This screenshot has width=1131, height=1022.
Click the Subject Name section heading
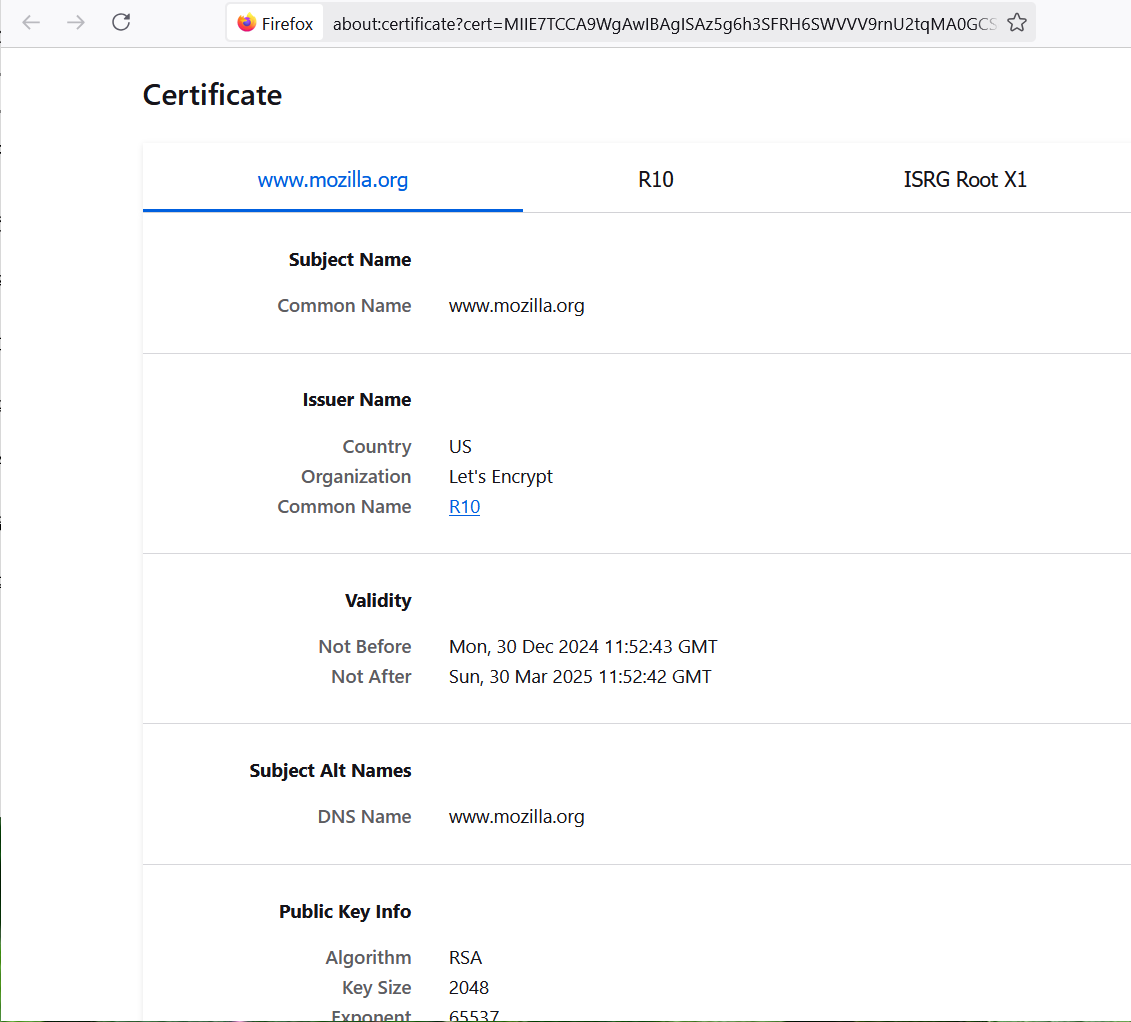coord(350,259)
